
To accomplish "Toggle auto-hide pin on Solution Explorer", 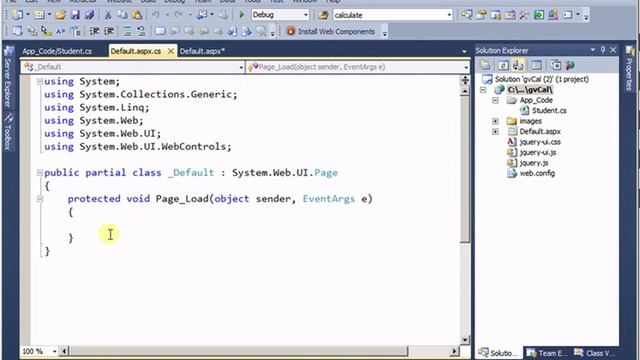I will tap(603, 50).
